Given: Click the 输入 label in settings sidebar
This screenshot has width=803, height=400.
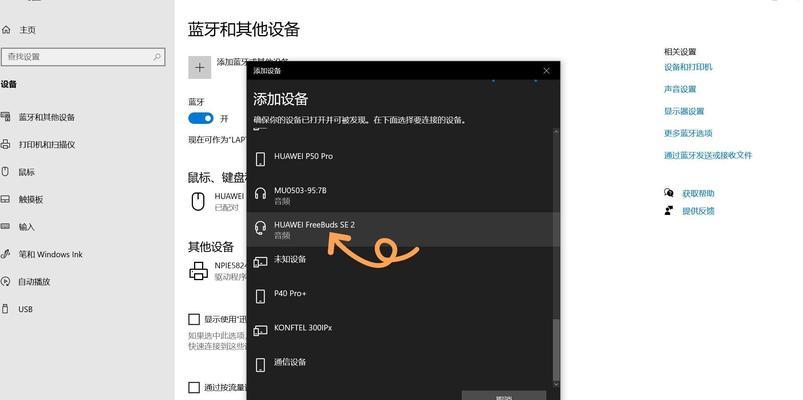Looking at the screenshot, I should tap(27, 227).
